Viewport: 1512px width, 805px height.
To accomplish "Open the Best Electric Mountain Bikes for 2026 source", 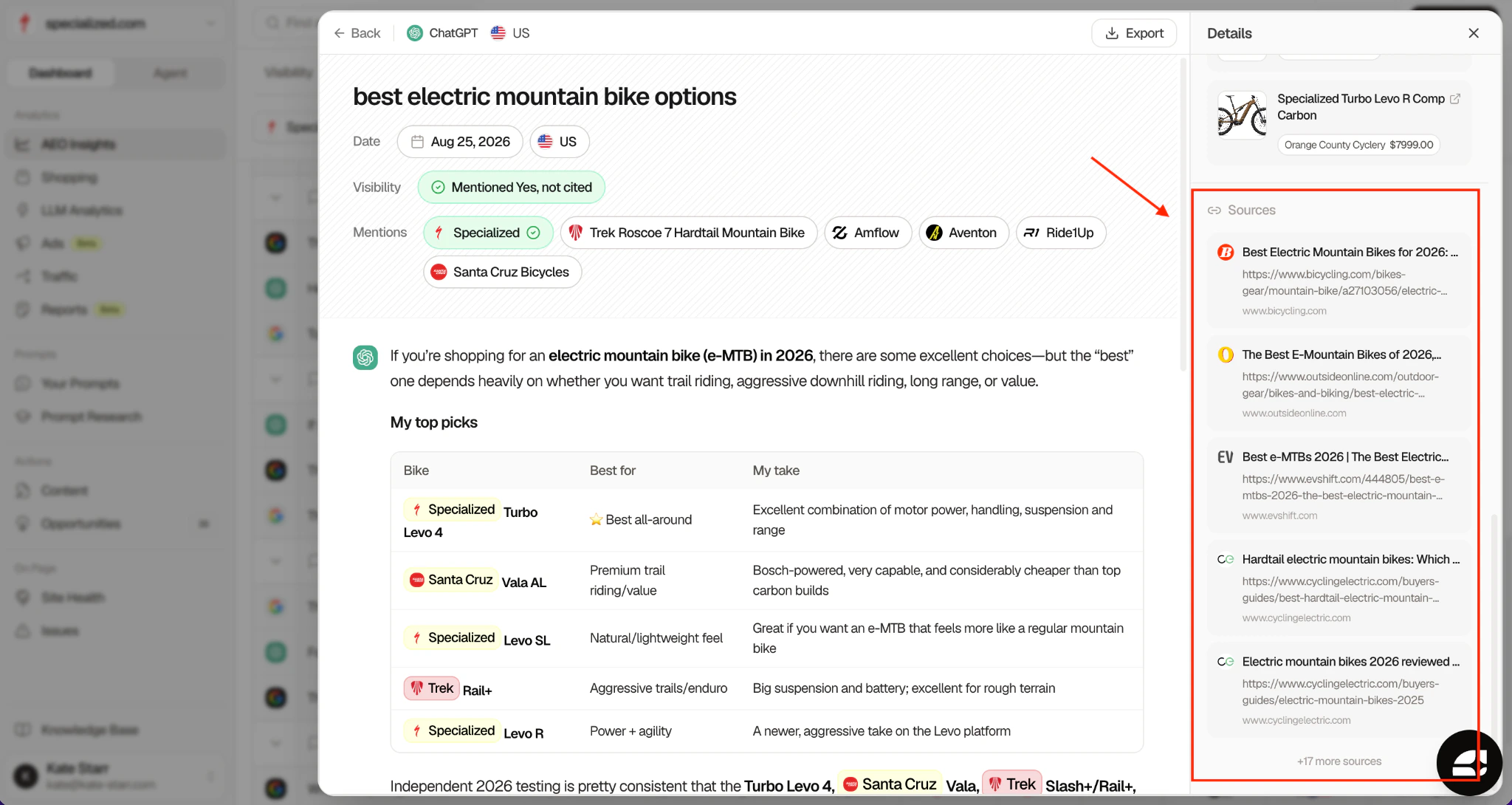I will pos(1339,281).
